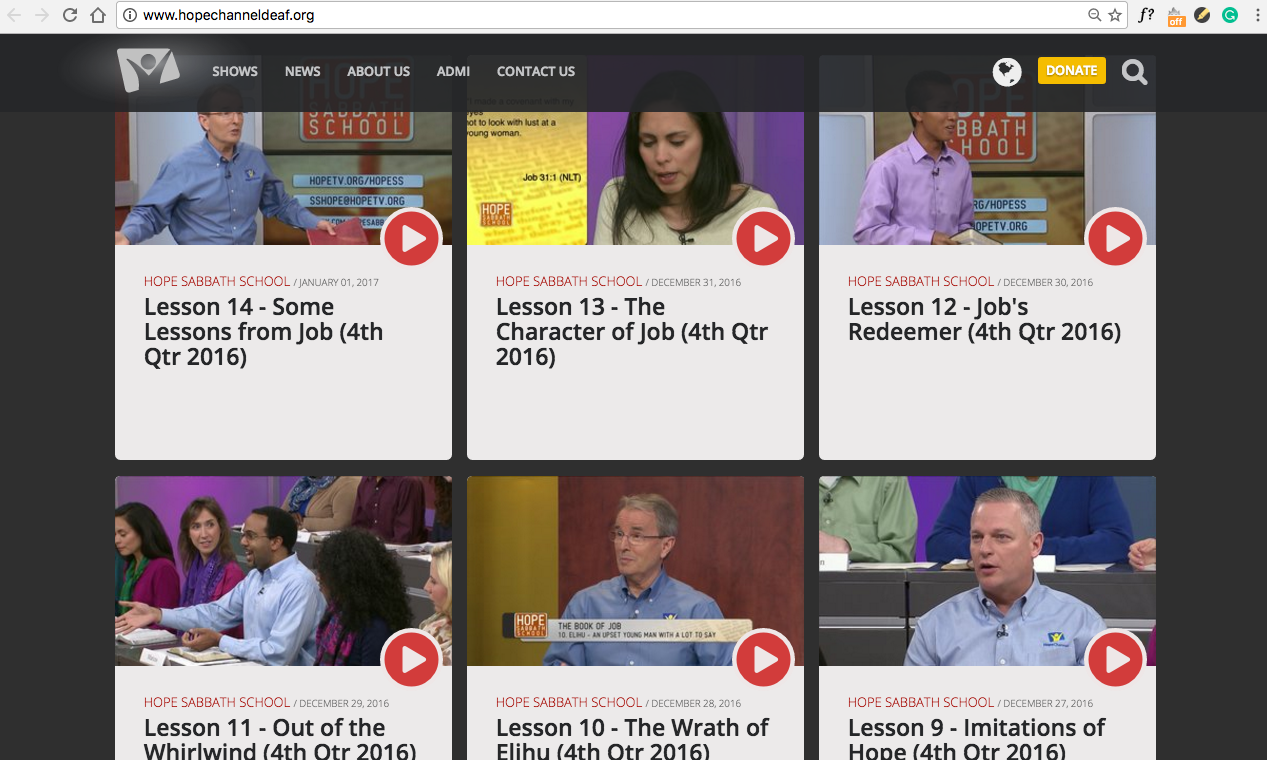
Task: Play Lesson 13 video with red play button
Action: point(764,238)
